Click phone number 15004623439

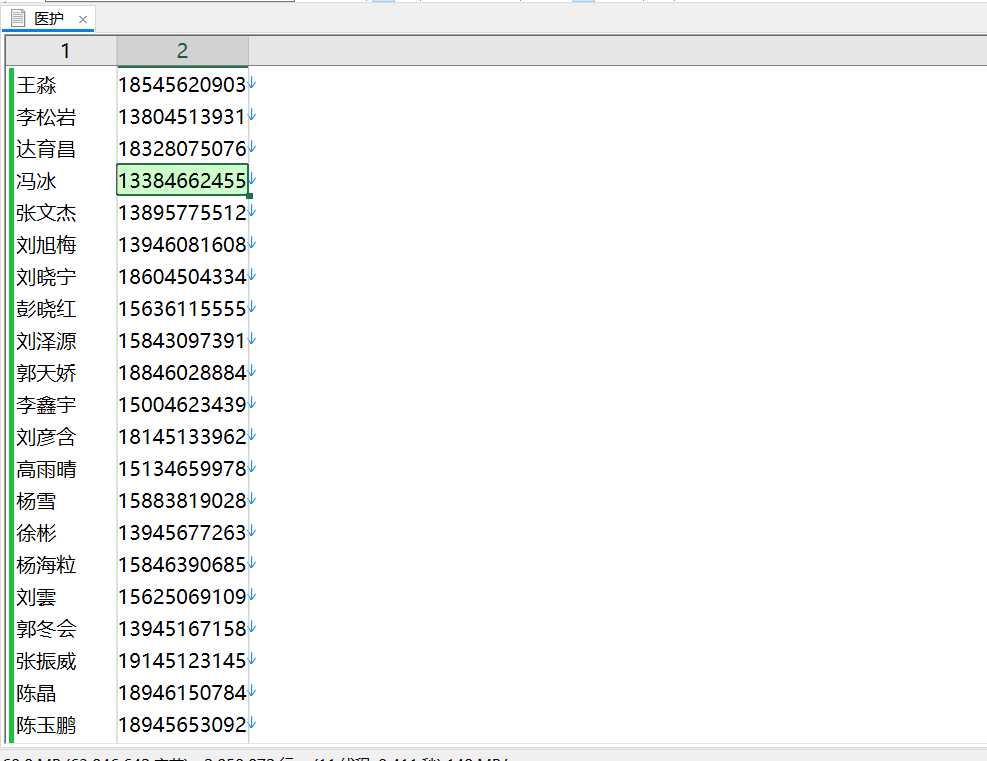tap(182, 404)
